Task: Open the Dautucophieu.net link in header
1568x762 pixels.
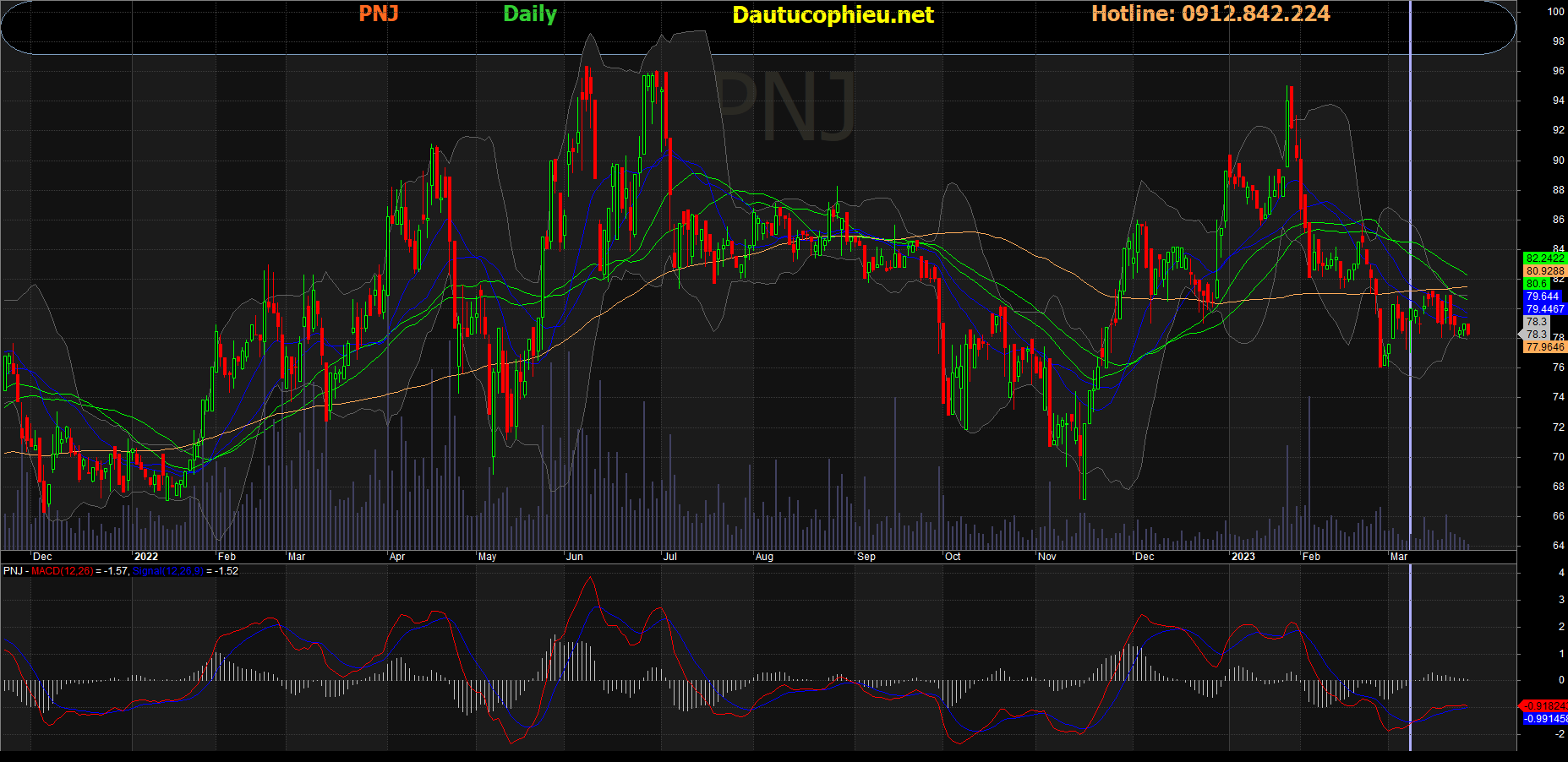Action: (833, 15)
